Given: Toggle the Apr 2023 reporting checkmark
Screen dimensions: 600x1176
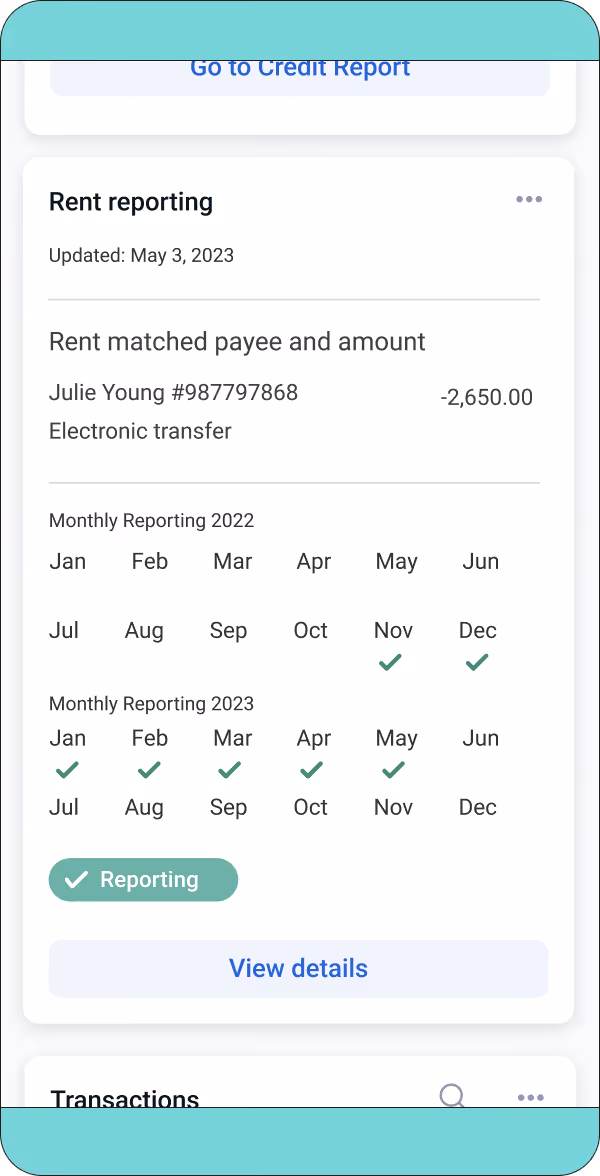Looking at the screenshot, I should pos(310,770).
